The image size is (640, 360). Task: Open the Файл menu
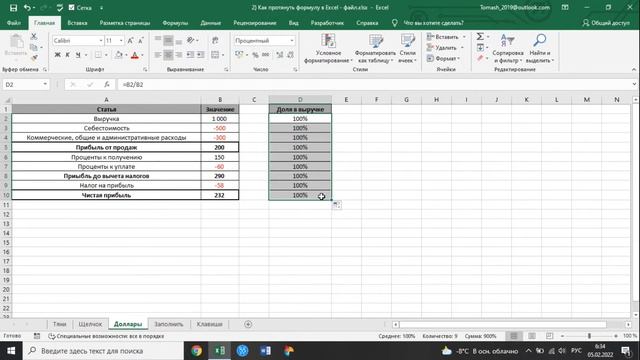pos(13,23)
